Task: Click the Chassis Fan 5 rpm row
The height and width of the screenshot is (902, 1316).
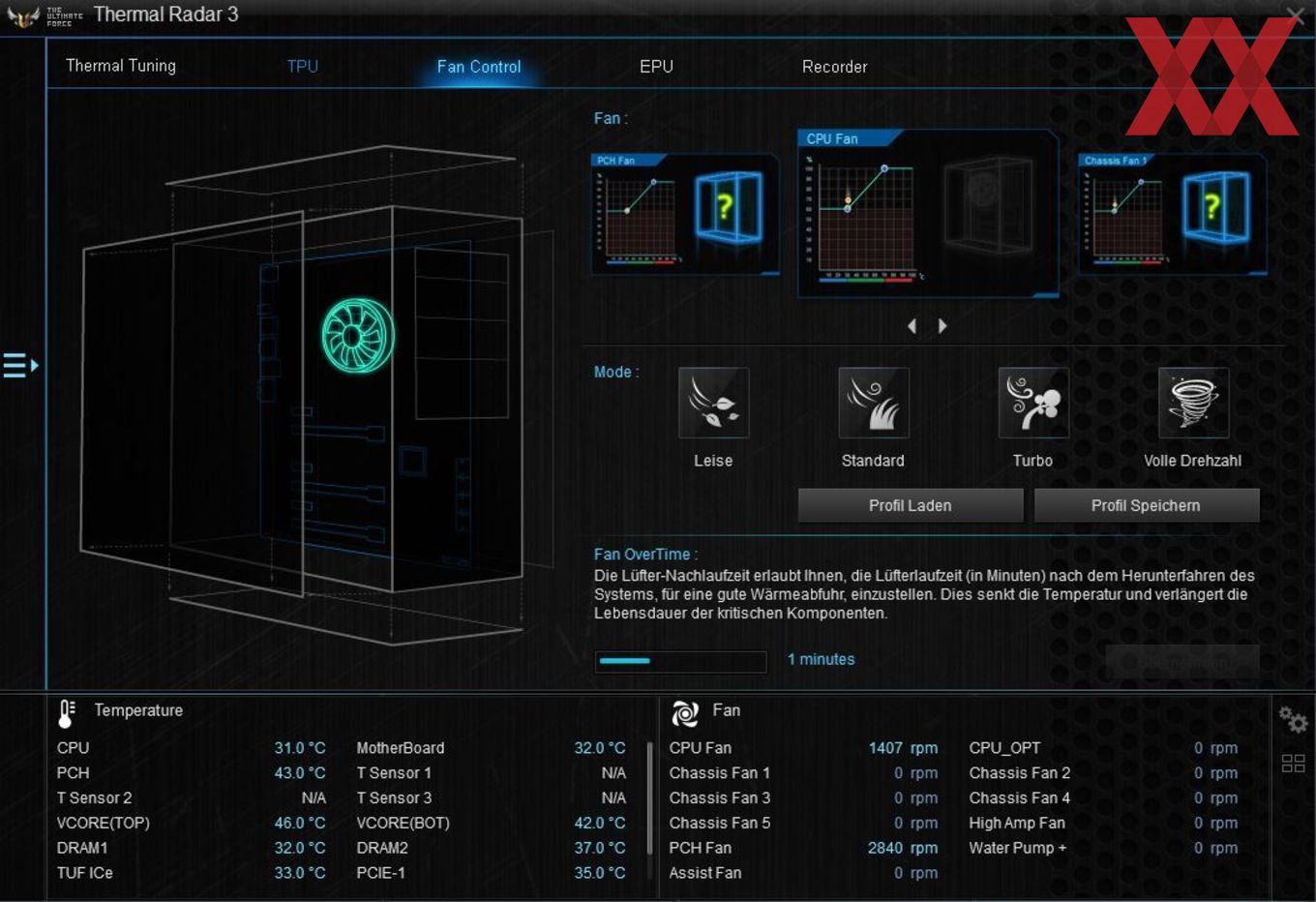Action: coord(803,824)
